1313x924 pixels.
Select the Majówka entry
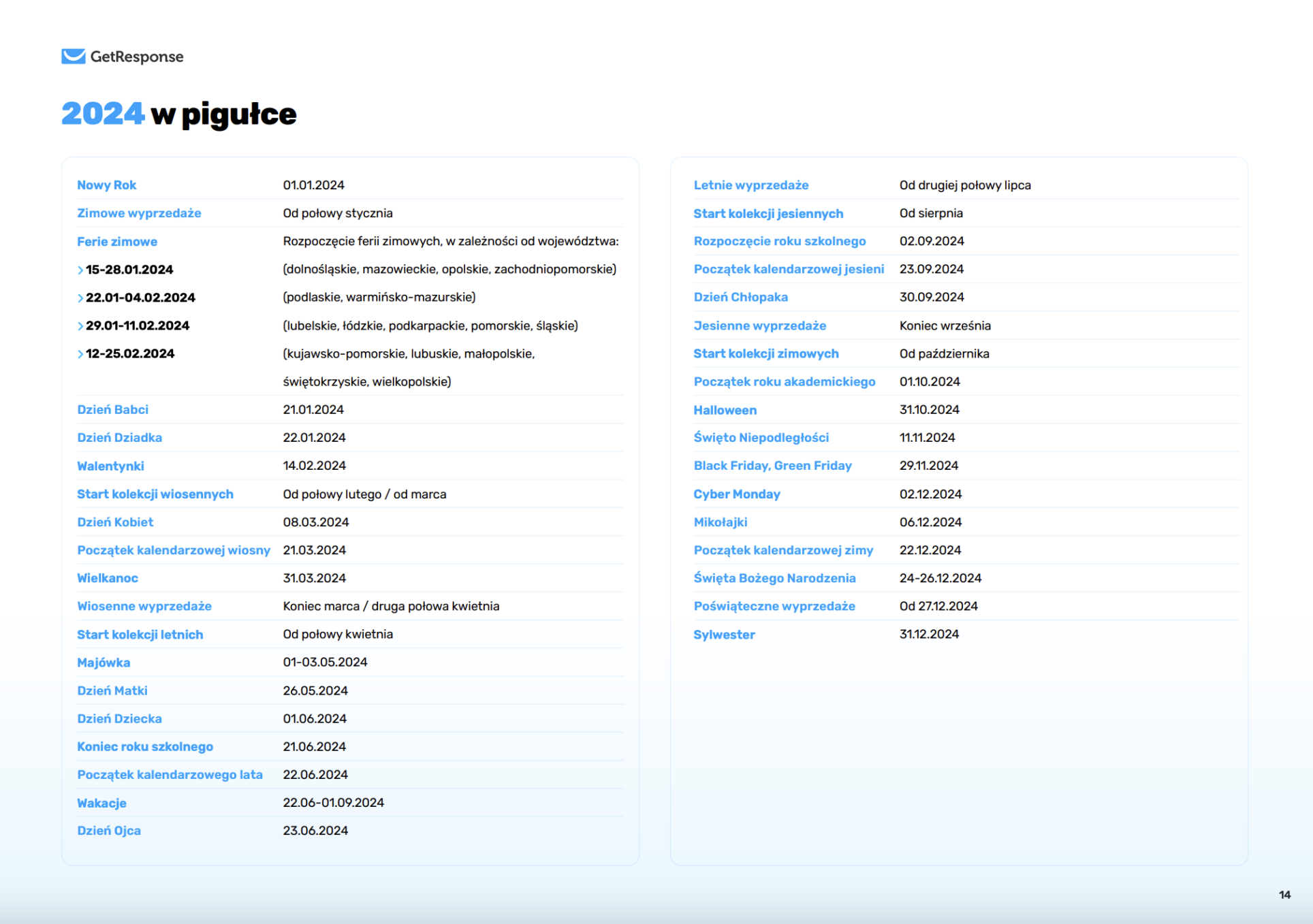point(104,663)
